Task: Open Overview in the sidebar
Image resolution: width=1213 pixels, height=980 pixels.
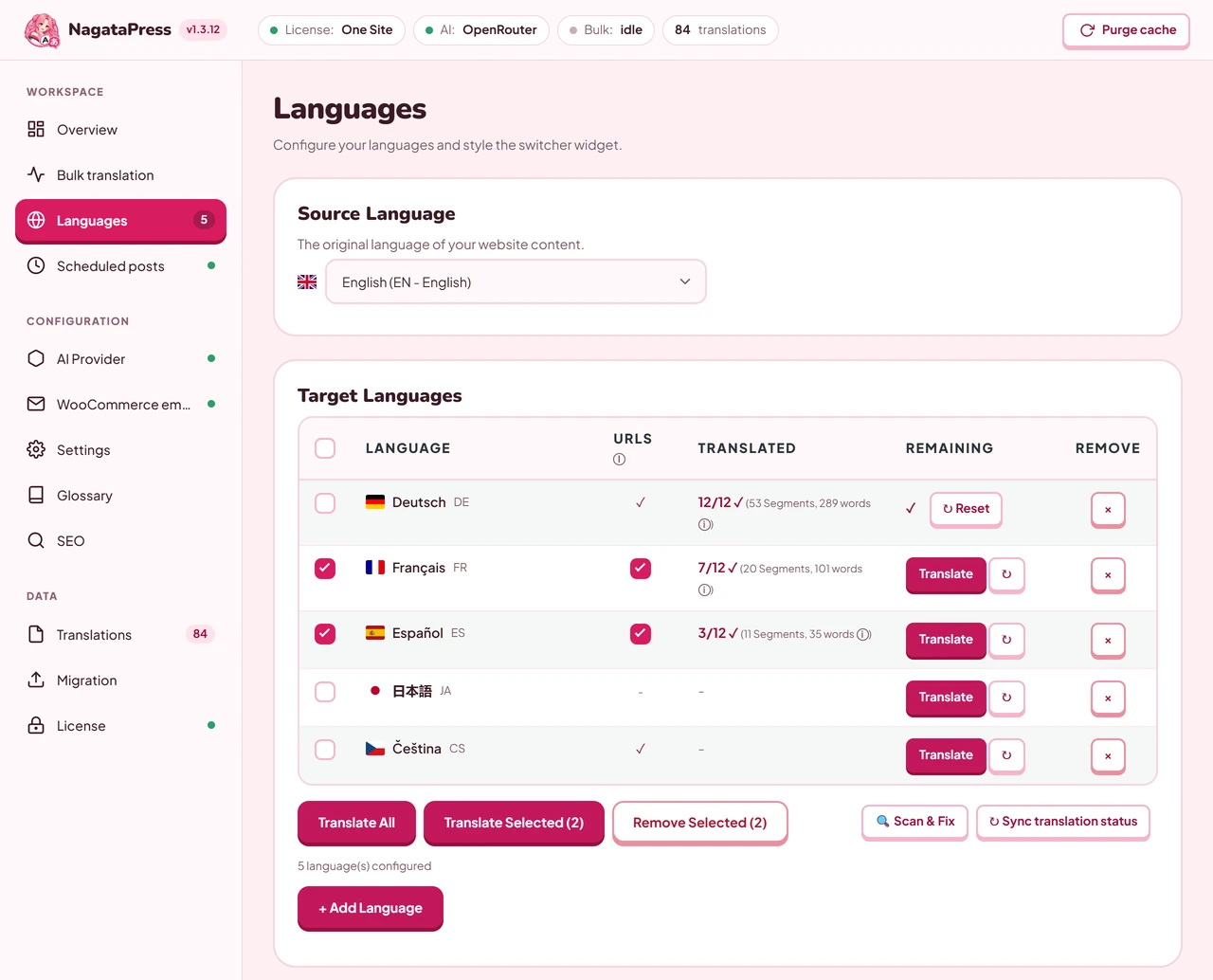Action: click(120, 130)
